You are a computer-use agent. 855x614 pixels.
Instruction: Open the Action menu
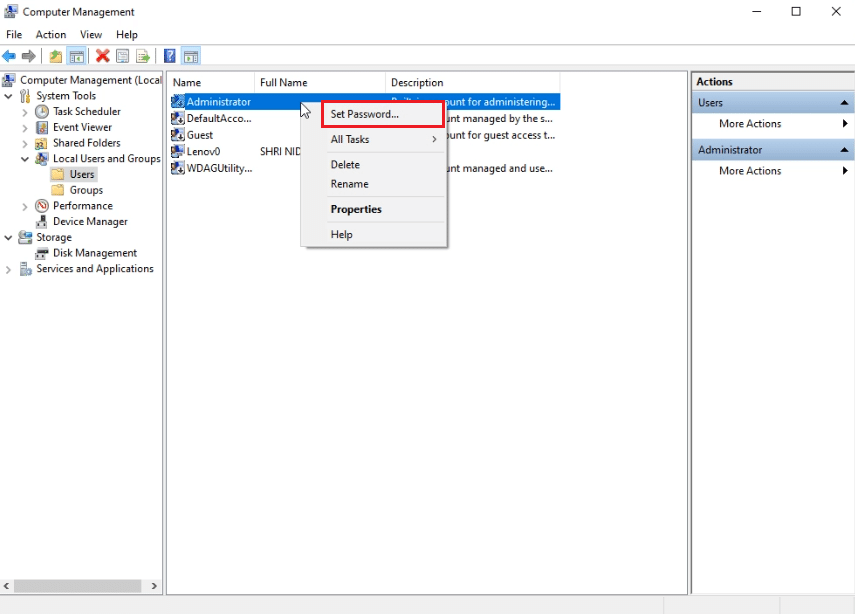click(51, 34)
